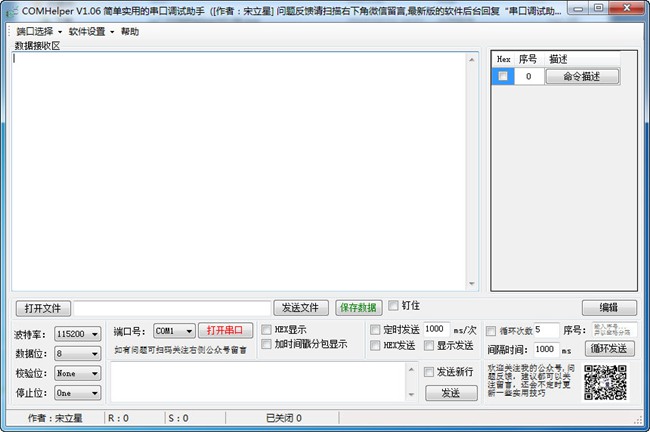650x432 pixels.
Task: Click the 间隔时间 field showing 1000
Action: (x=546, y=349)
